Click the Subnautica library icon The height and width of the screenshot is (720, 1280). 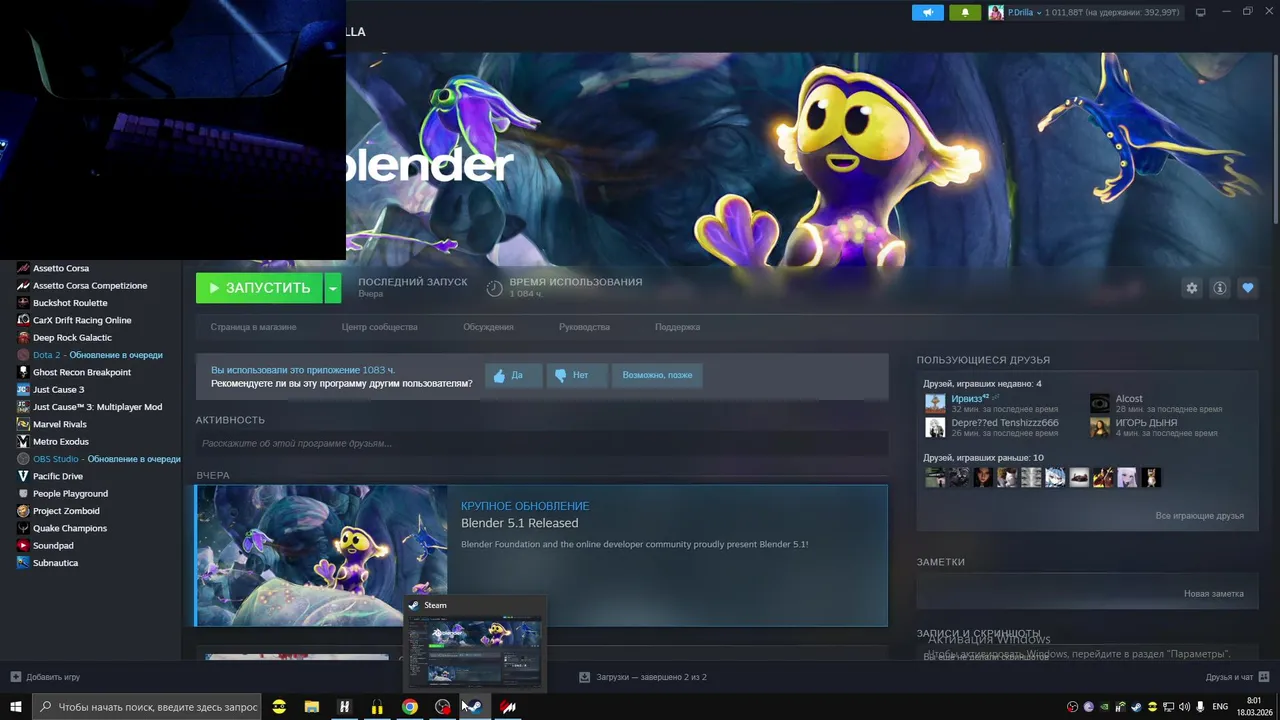pyautogui.click(x=23, y=563)
